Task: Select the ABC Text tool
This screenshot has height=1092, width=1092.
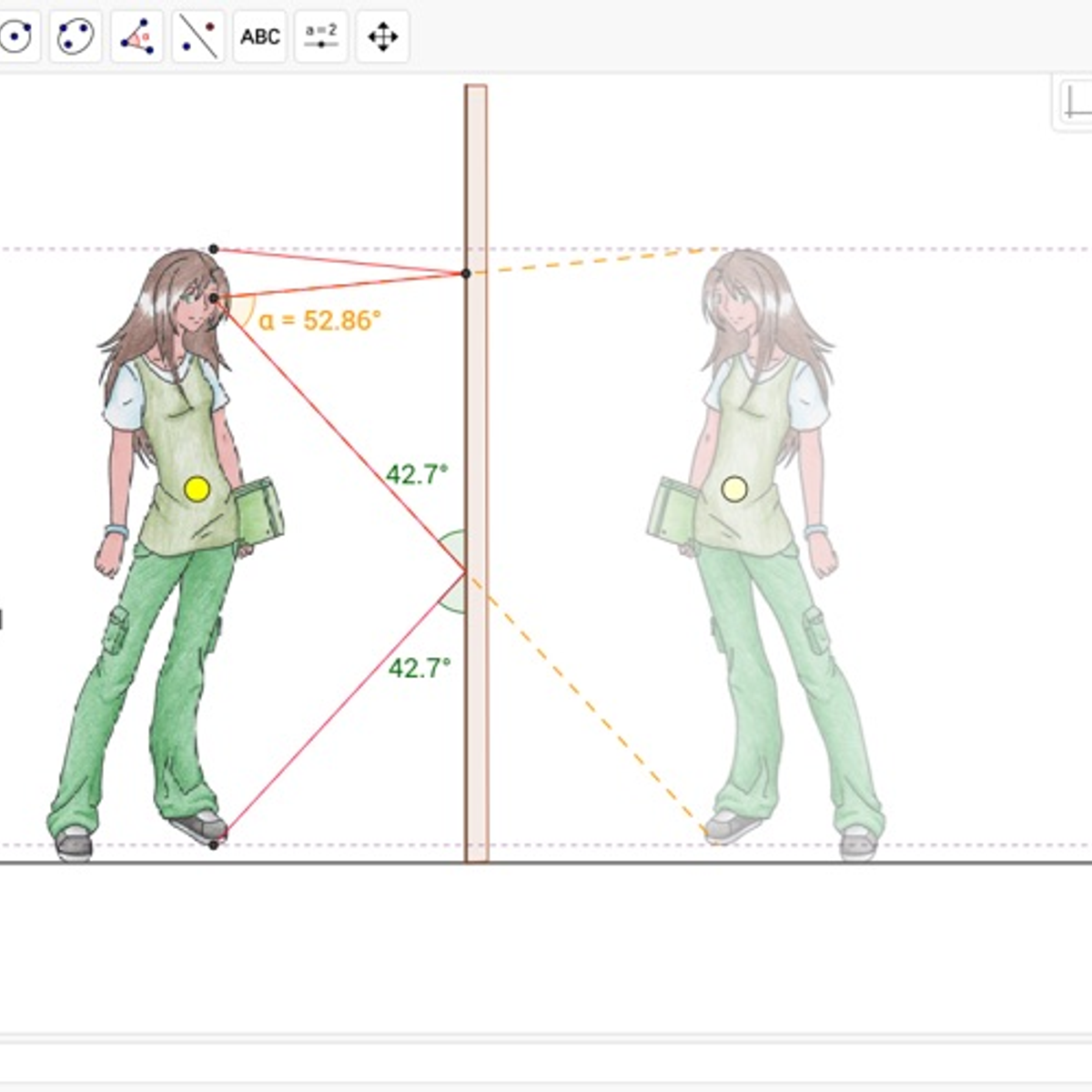Action: pyautogui.click(x=260, y=36)
